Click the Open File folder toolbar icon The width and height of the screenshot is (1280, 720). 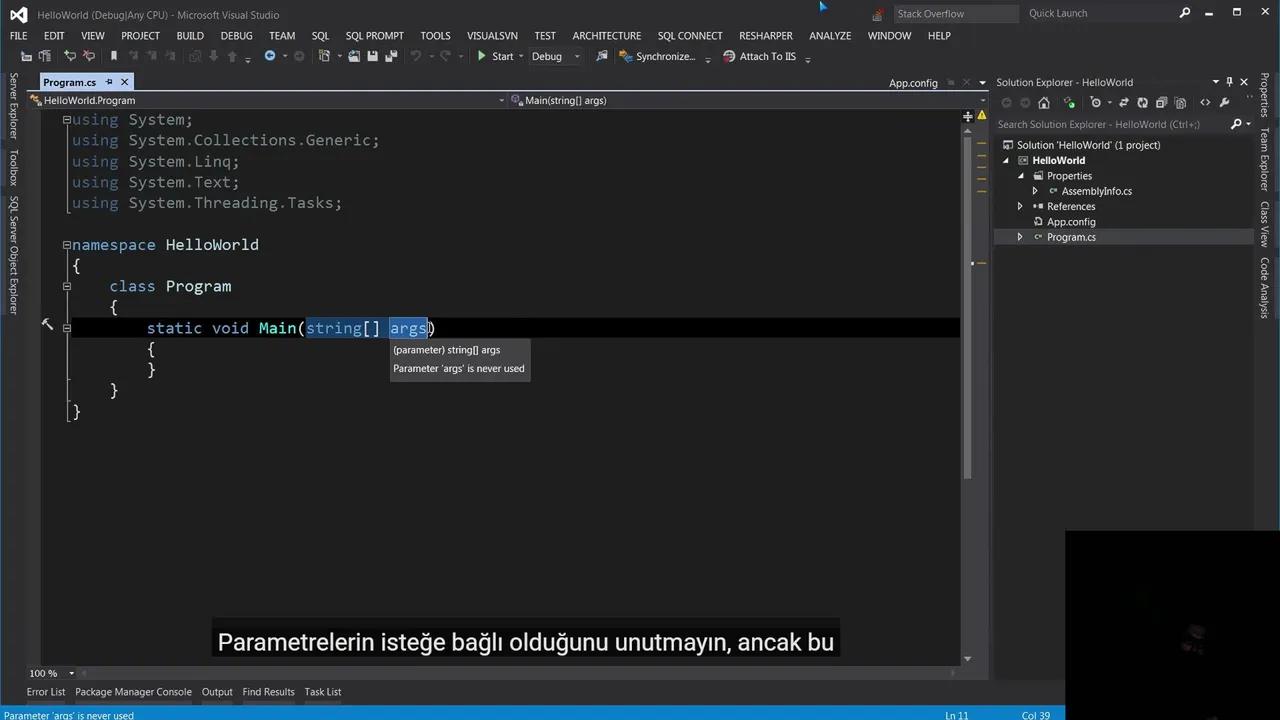coord(354,56)
